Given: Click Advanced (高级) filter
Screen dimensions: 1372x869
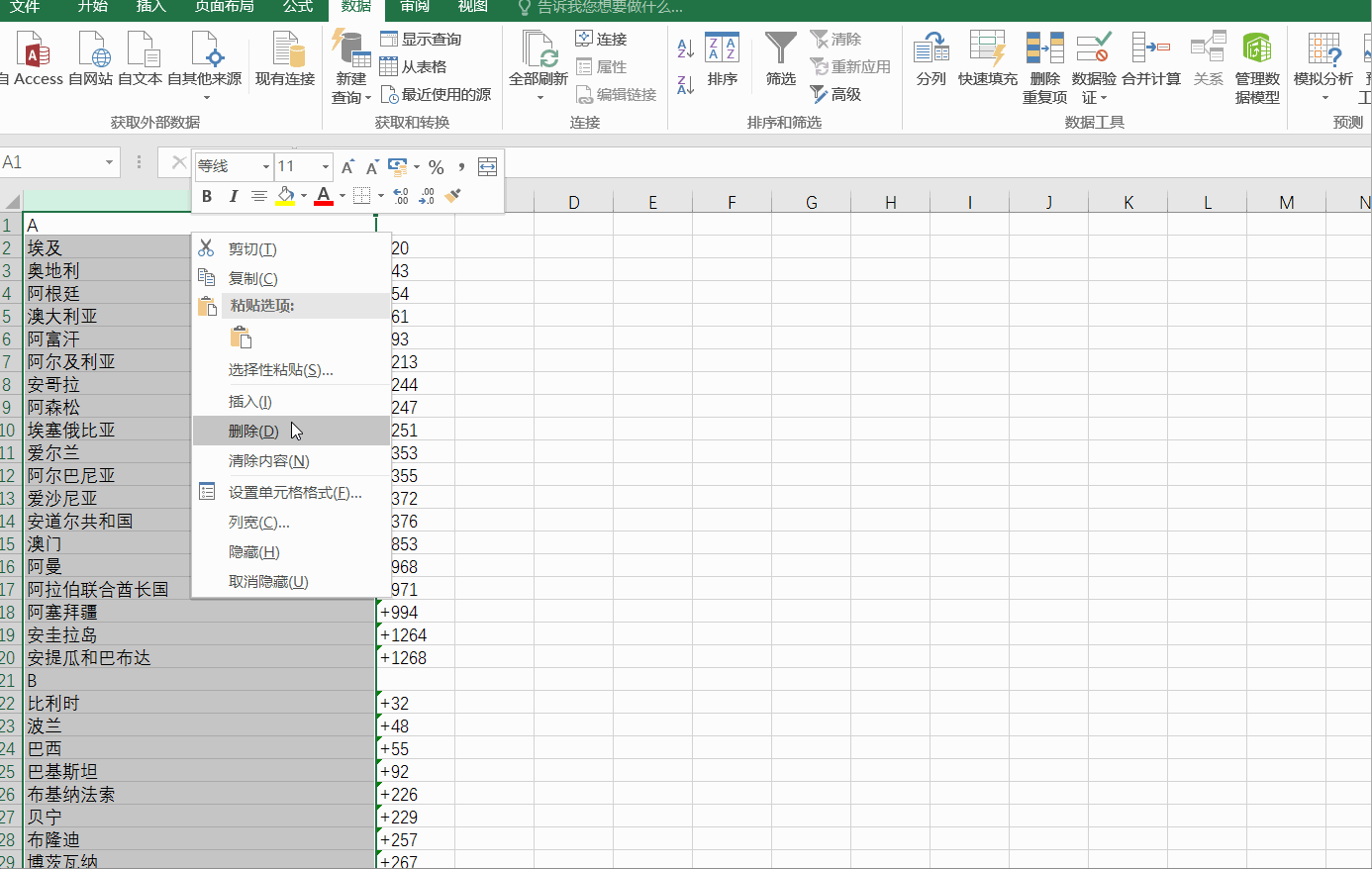Looking at the screenshot, I should click(836, 94).
